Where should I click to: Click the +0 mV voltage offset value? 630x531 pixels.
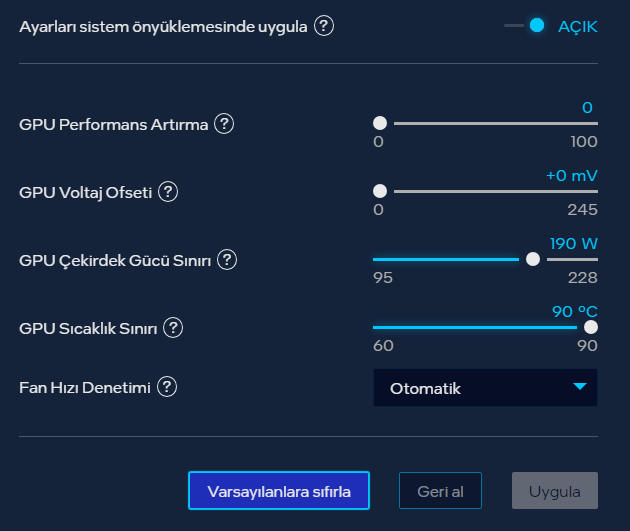click(x=571, y=175)
